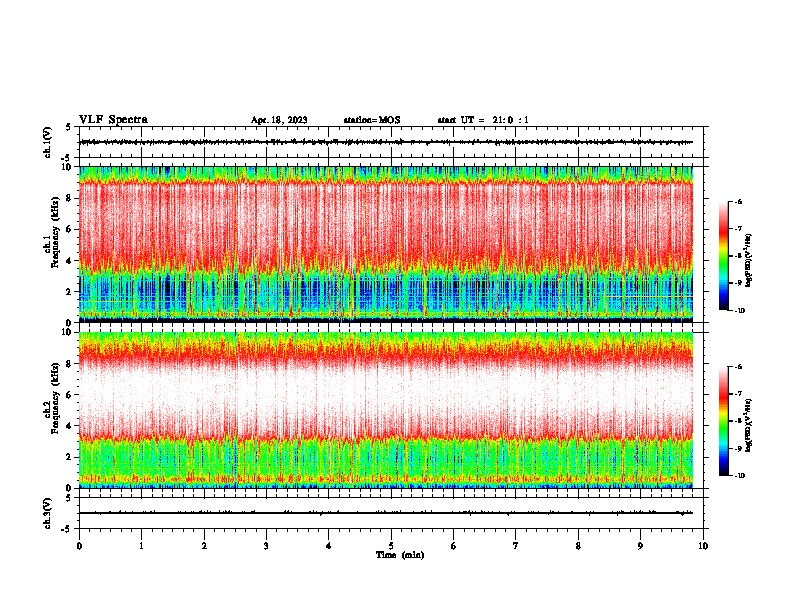Click time-axis tick label '10' at the right end

[x=703, y=546]
